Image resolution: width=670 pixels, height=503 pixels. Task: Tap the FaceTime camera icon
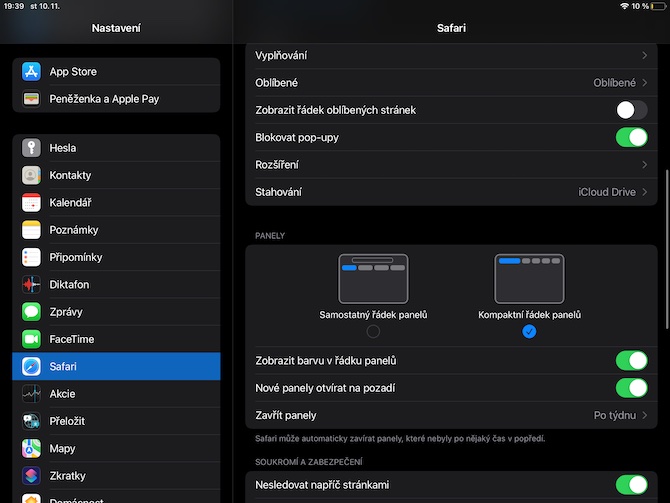[x=31, y=339]
